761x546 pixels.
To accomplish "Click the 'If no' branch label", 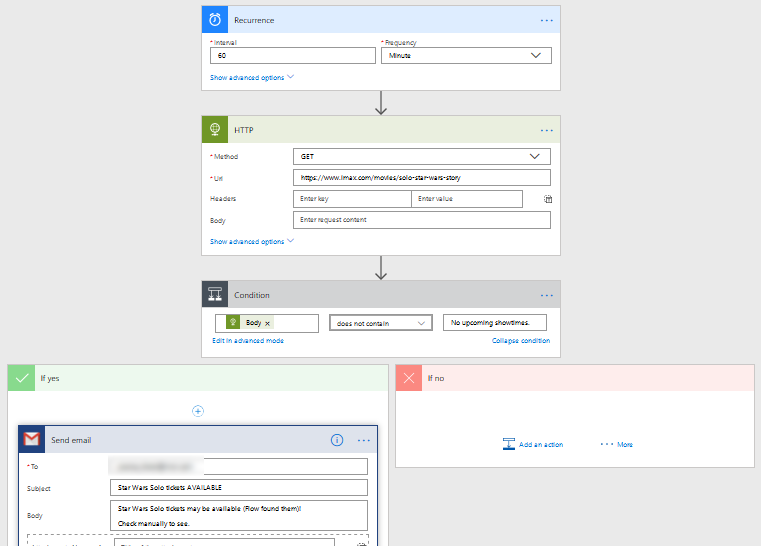I will click(436, 378).
